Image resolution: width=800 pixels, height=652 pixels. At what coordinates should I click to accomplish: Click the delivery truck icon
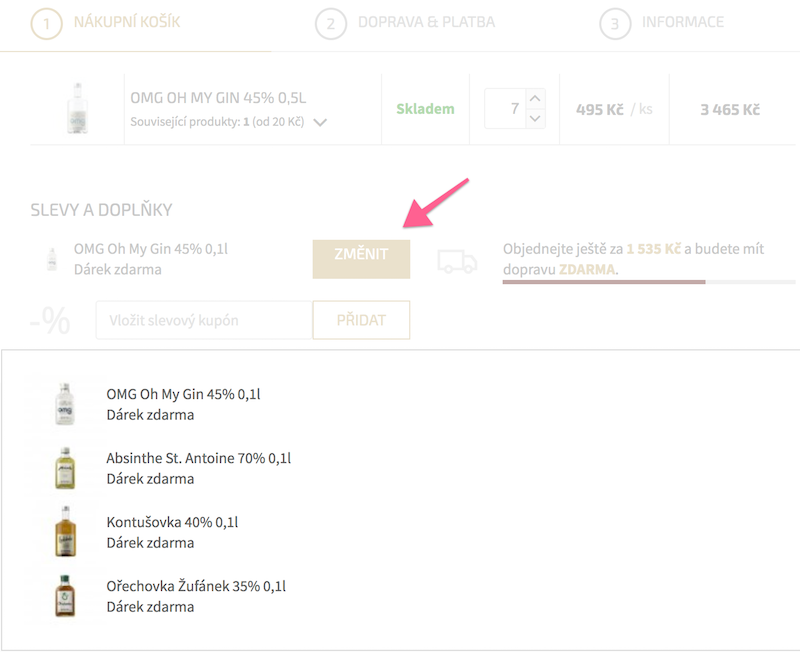[x=457, y=261]
